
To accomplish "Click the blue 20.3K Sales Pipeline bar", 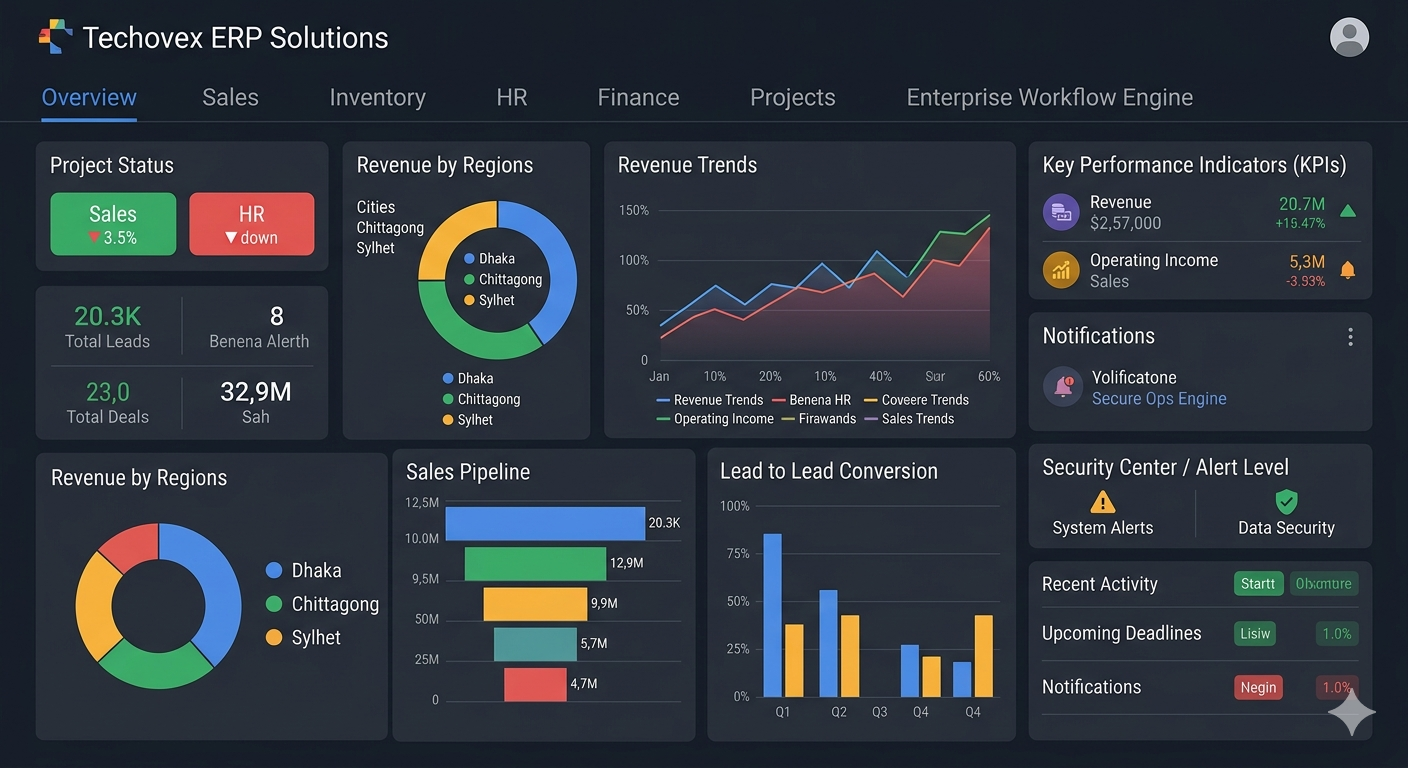I will [545, 524].
